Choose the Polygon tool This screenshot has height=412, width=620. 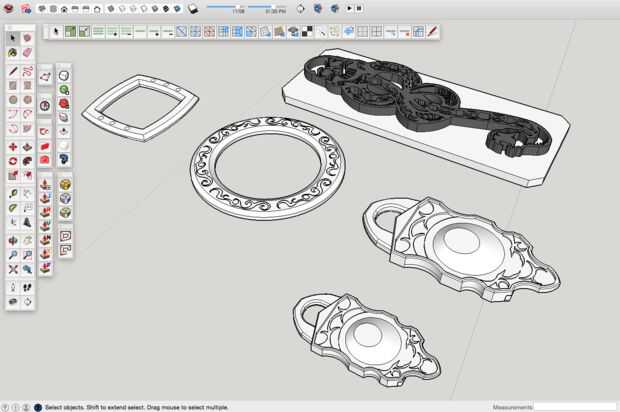click(27, 100)
